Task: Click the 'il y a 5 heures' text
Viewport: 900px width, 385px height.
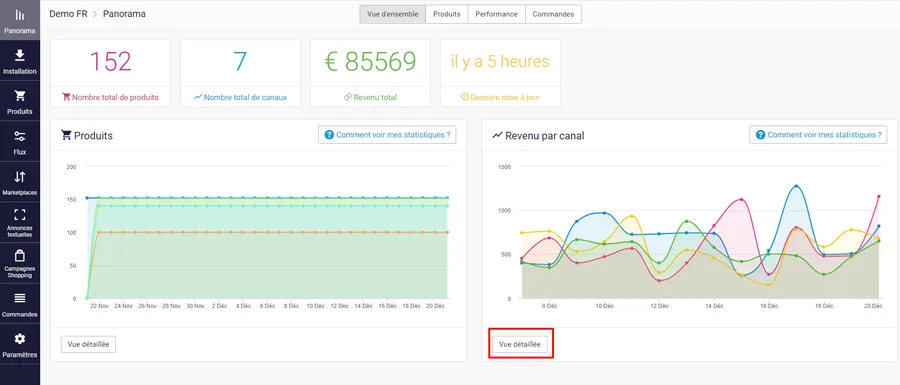Action: (500, 62)
